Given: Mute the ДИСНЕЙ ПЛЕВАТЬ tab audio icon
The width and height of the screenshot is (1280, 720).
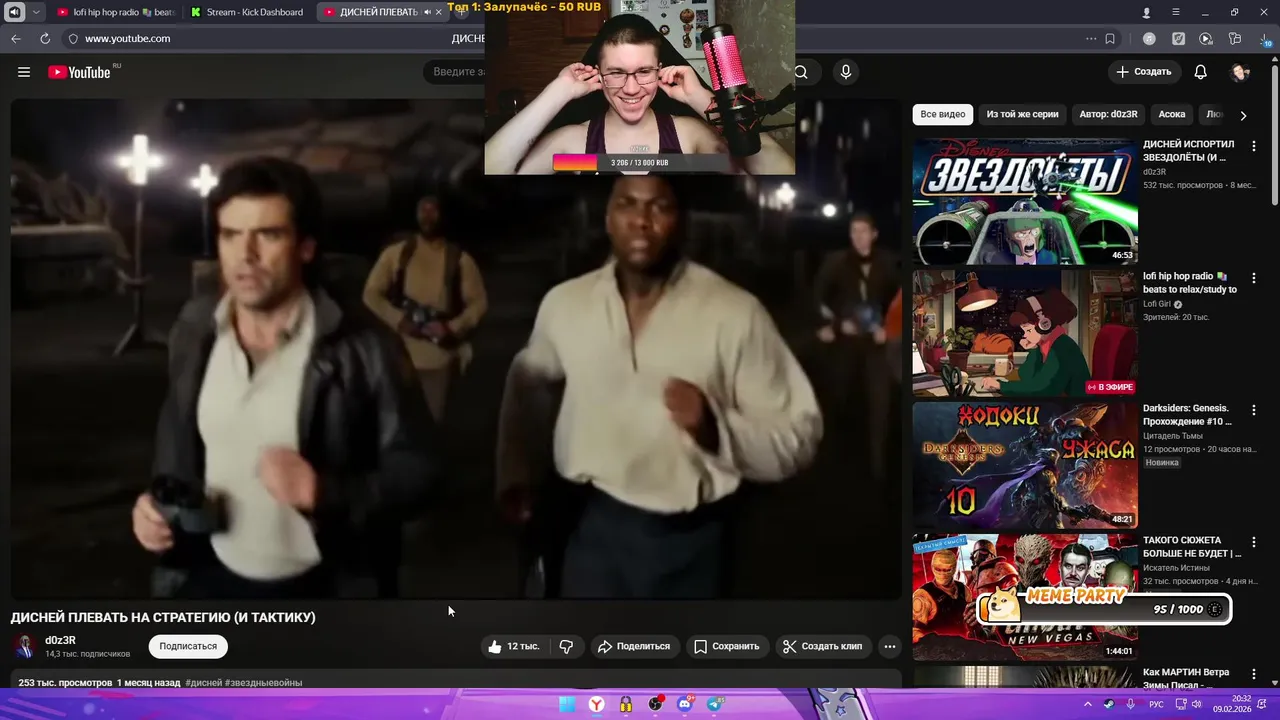Looking at the screenshot, I should tap(427, 12).
